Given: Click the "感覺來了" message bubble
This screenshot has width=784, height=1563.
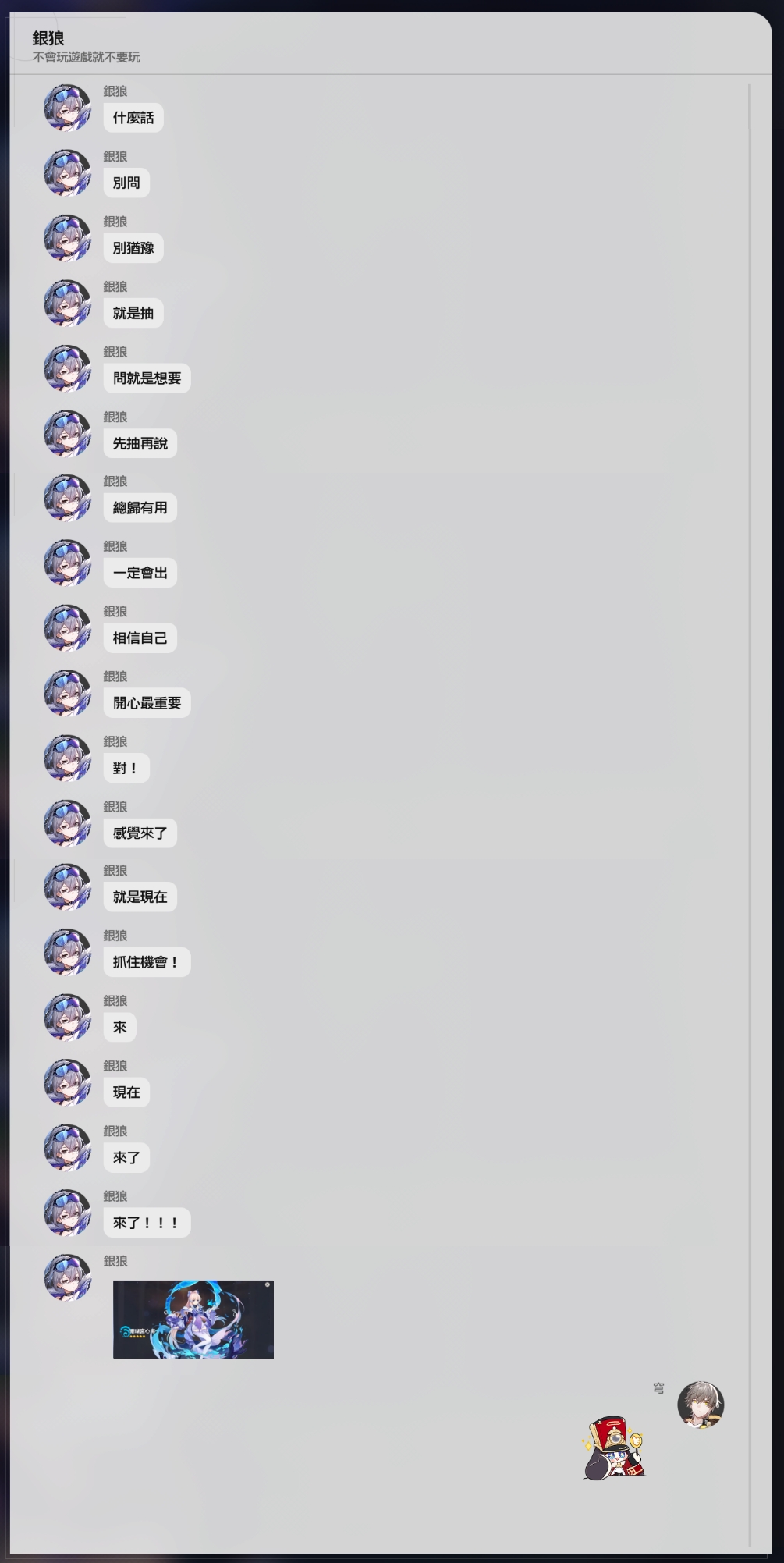Looking at the screenshot, I should pos(140,833).
